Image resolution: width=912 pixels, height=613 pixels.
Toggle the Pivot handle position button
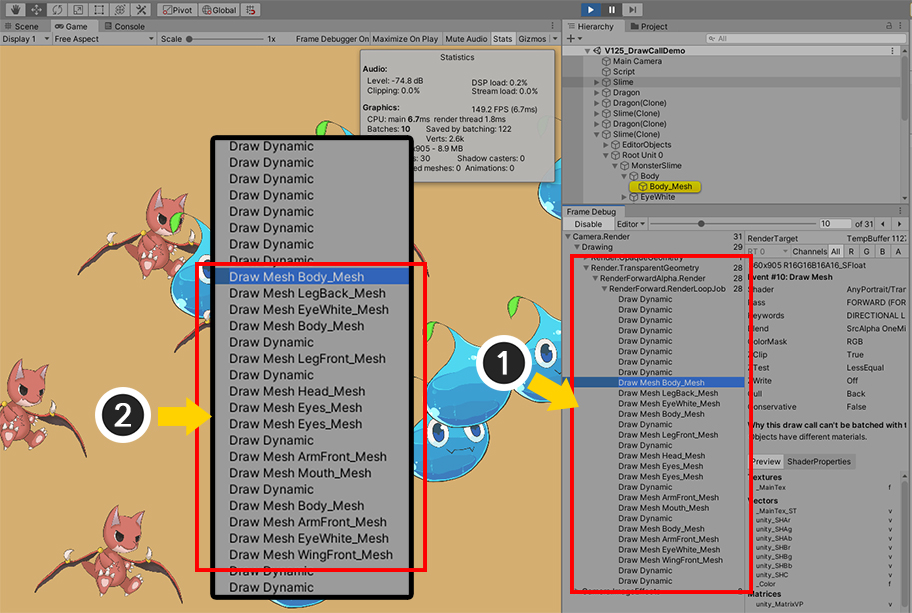(x=177, y=9)
